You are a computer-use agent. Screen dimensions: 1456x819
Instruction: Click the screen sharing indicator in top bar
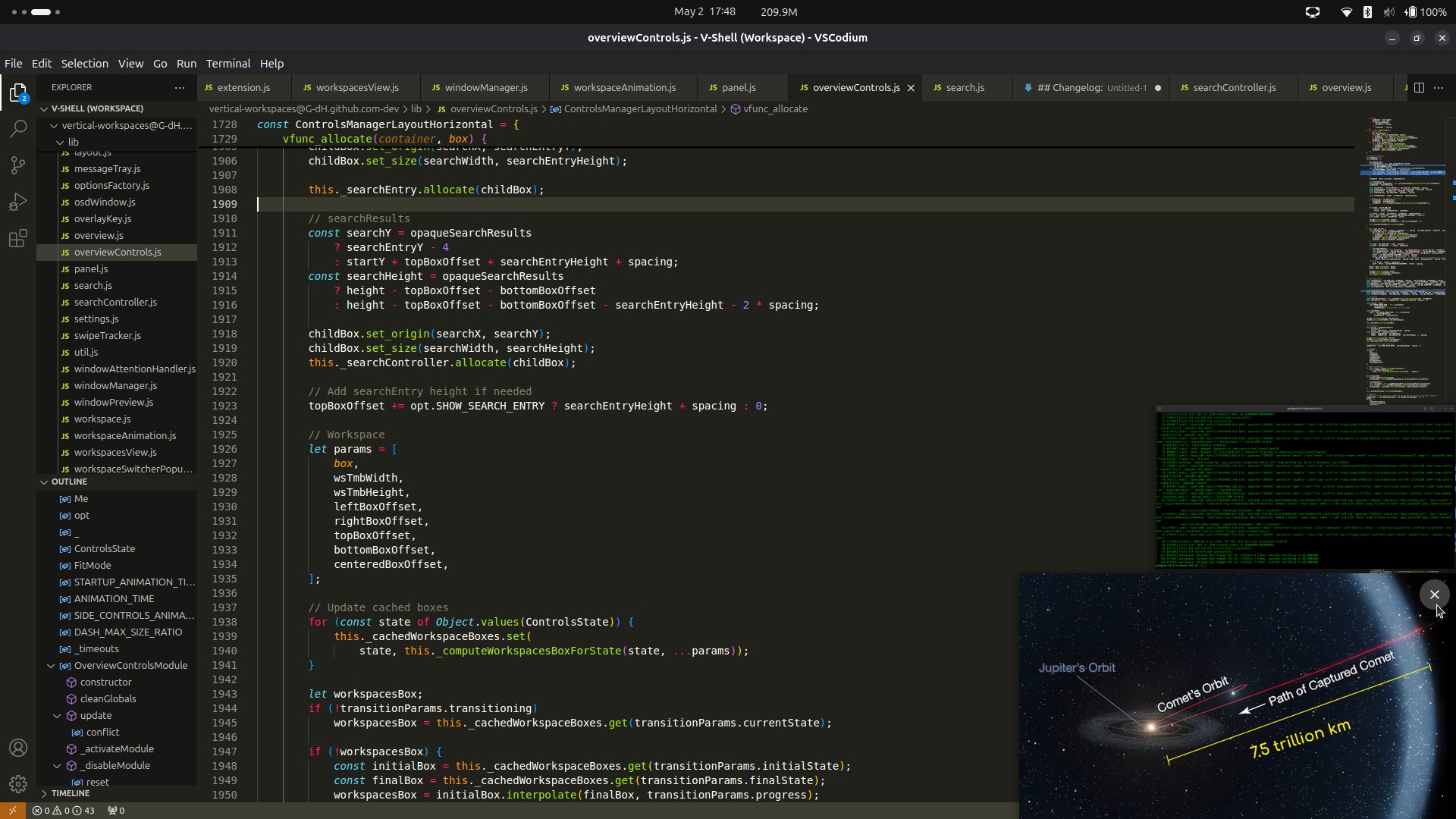(1313, 12)
